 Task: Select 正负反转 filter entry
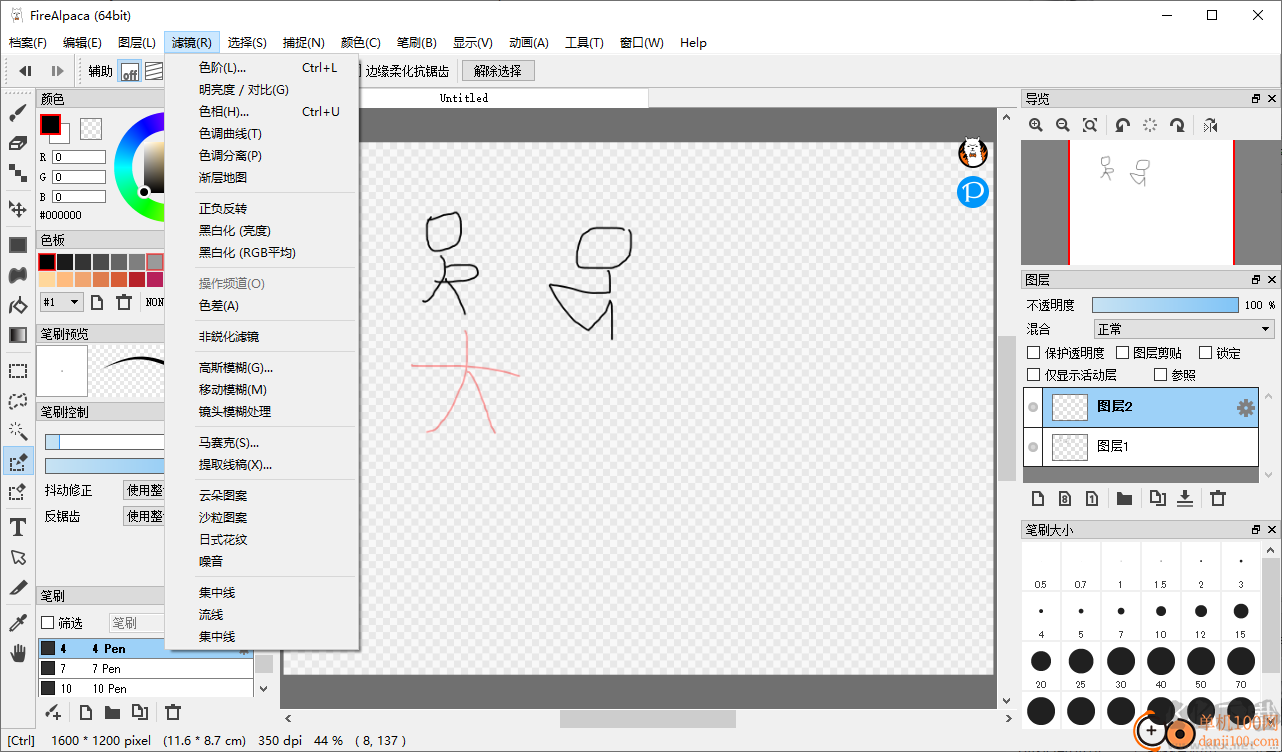click(262, 209)
